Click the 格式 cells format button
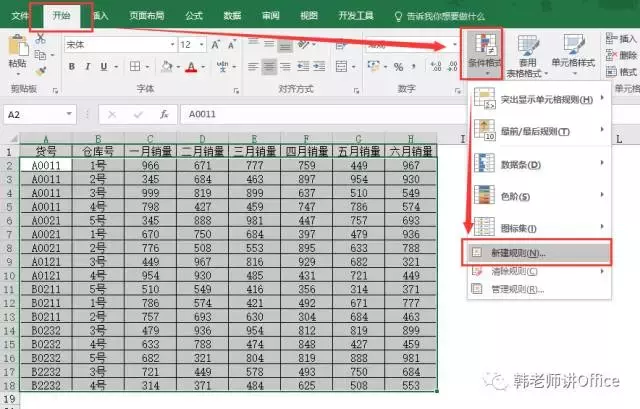 (621, 72)
